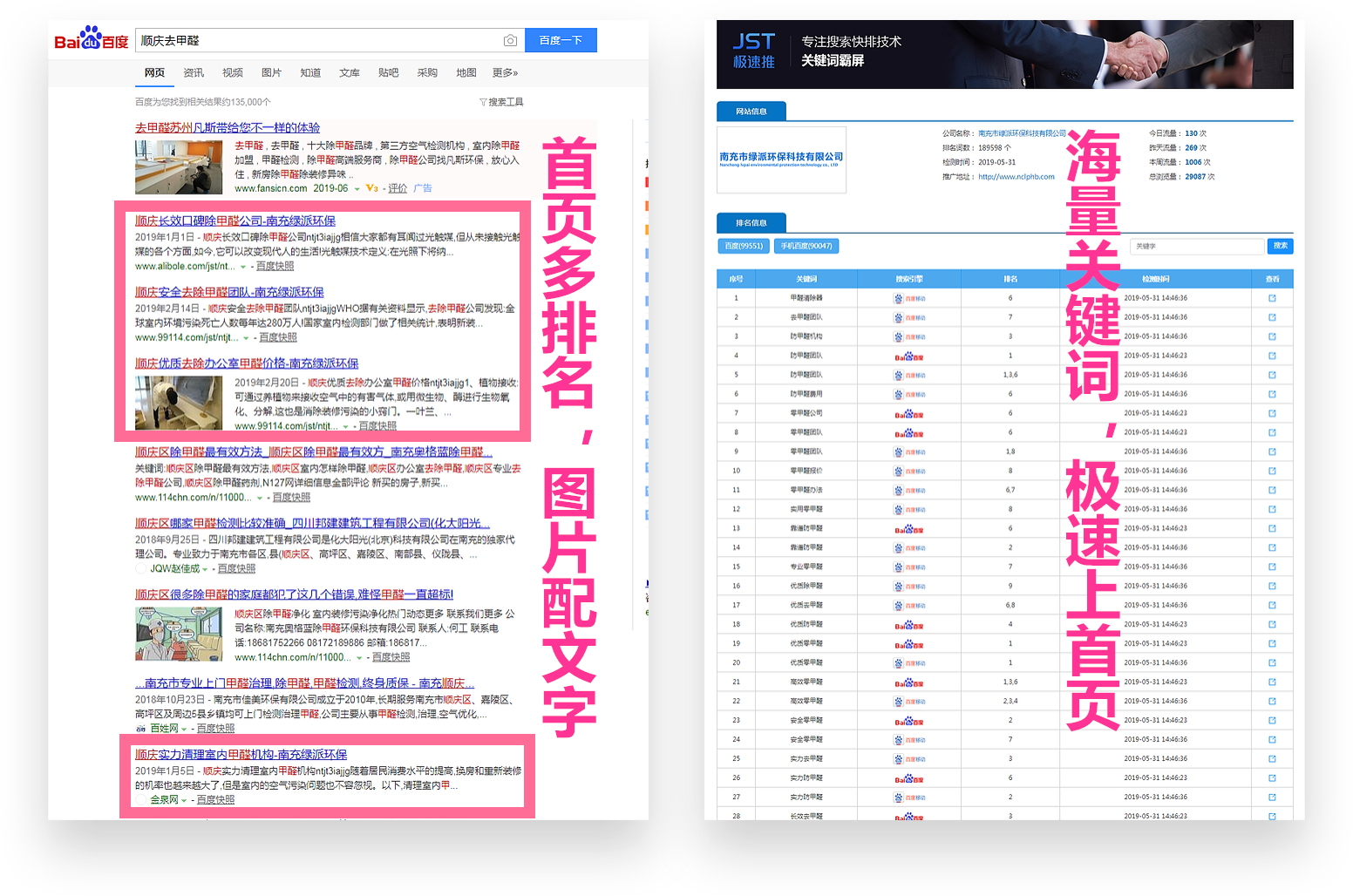Viewport: 1353px width, 896px height.
Task: Switch to the 采购 tab
Action: [x=427, y=72]
